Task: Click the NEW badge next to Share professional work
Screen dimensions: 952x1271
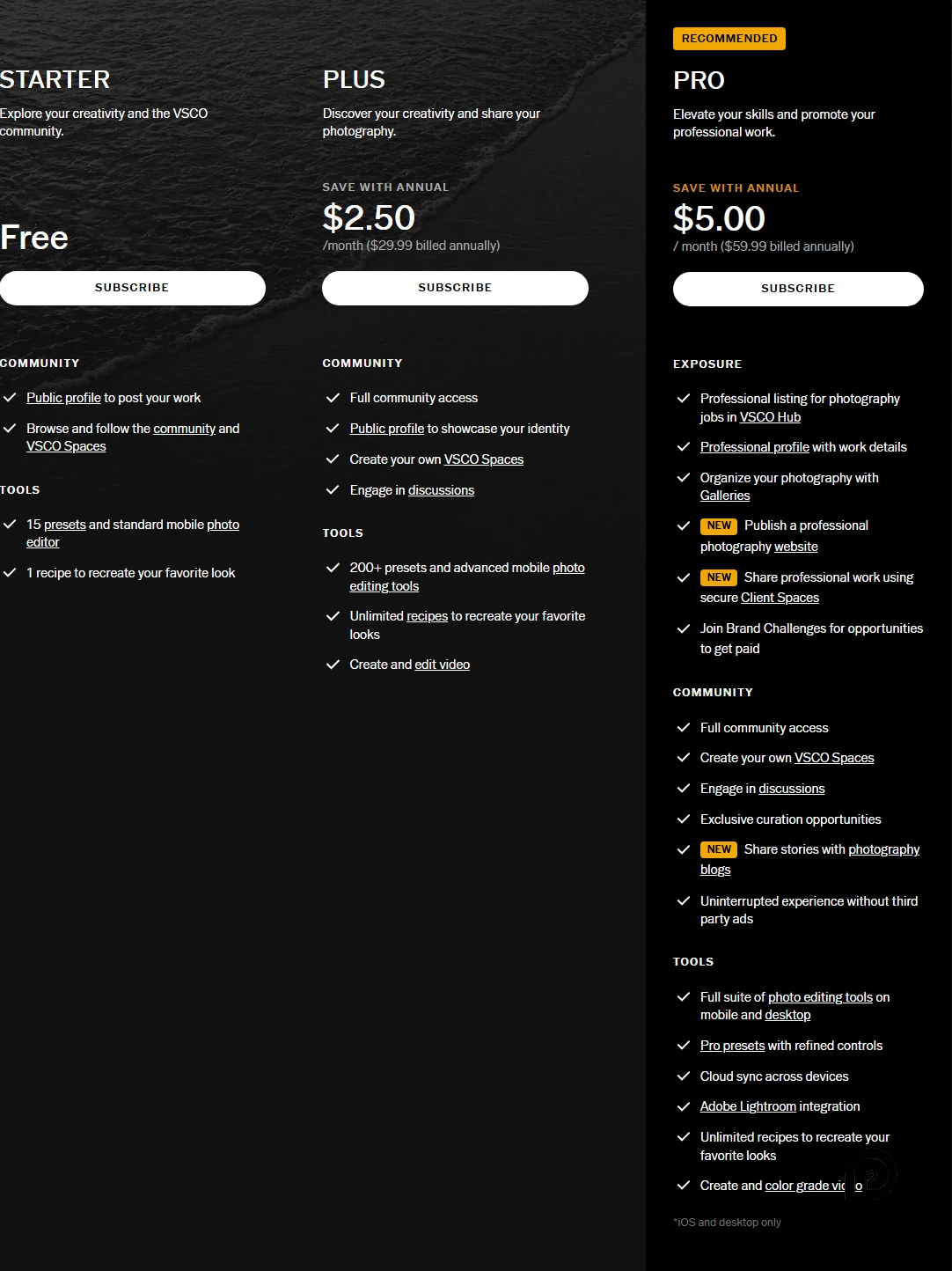Action: [719, 577]
